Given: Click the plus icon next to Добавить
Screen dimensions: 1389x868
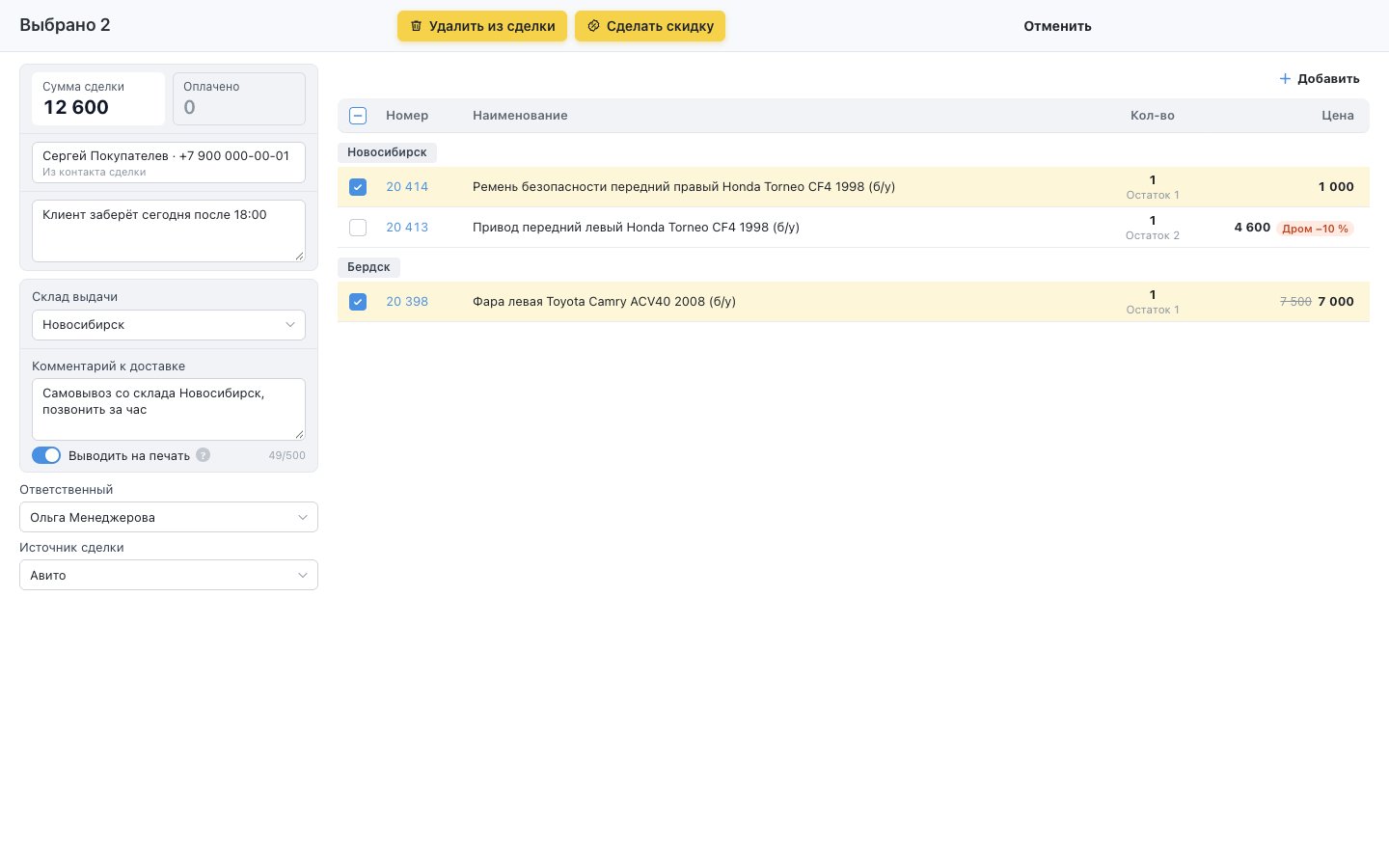Looking at the screenshot, I should 1285,79.
